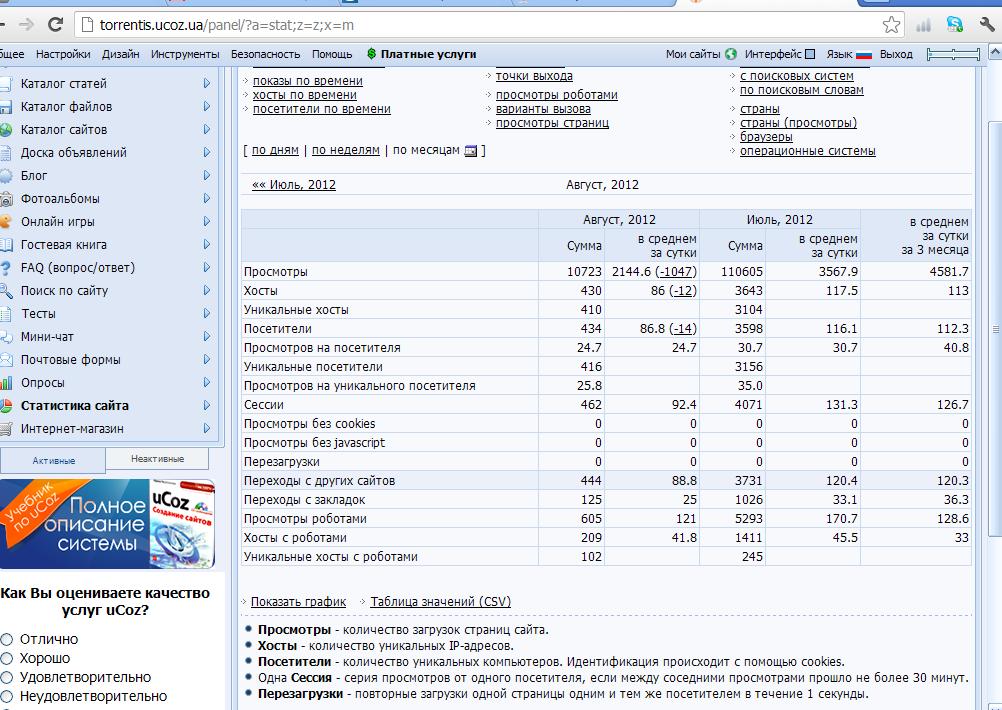Select the 'Хорошо' rating option

tap(7, 658)
